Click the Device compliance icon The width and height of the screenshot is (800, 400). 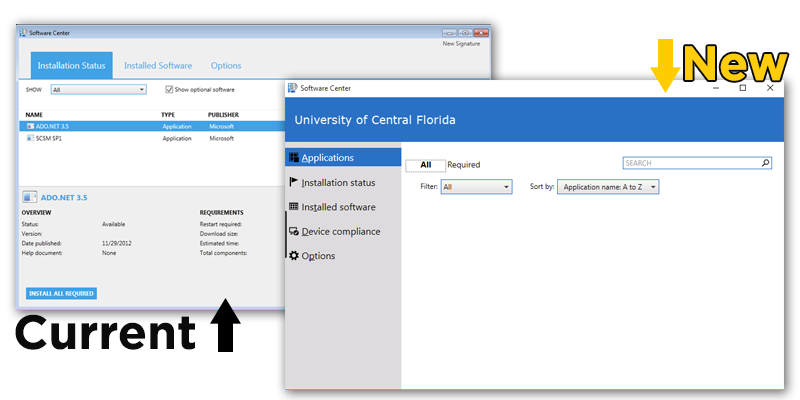294,231
